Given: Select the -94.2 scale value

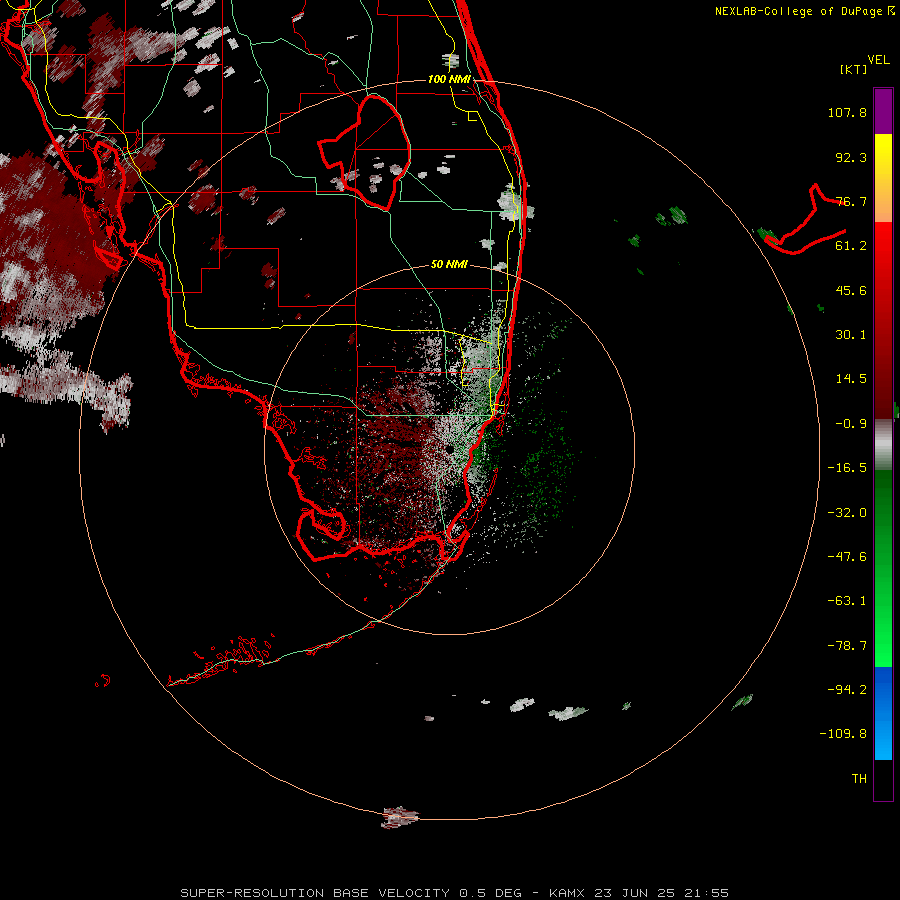Looking at the screenshot, I should pyautogui.click(x=847, y=689).
